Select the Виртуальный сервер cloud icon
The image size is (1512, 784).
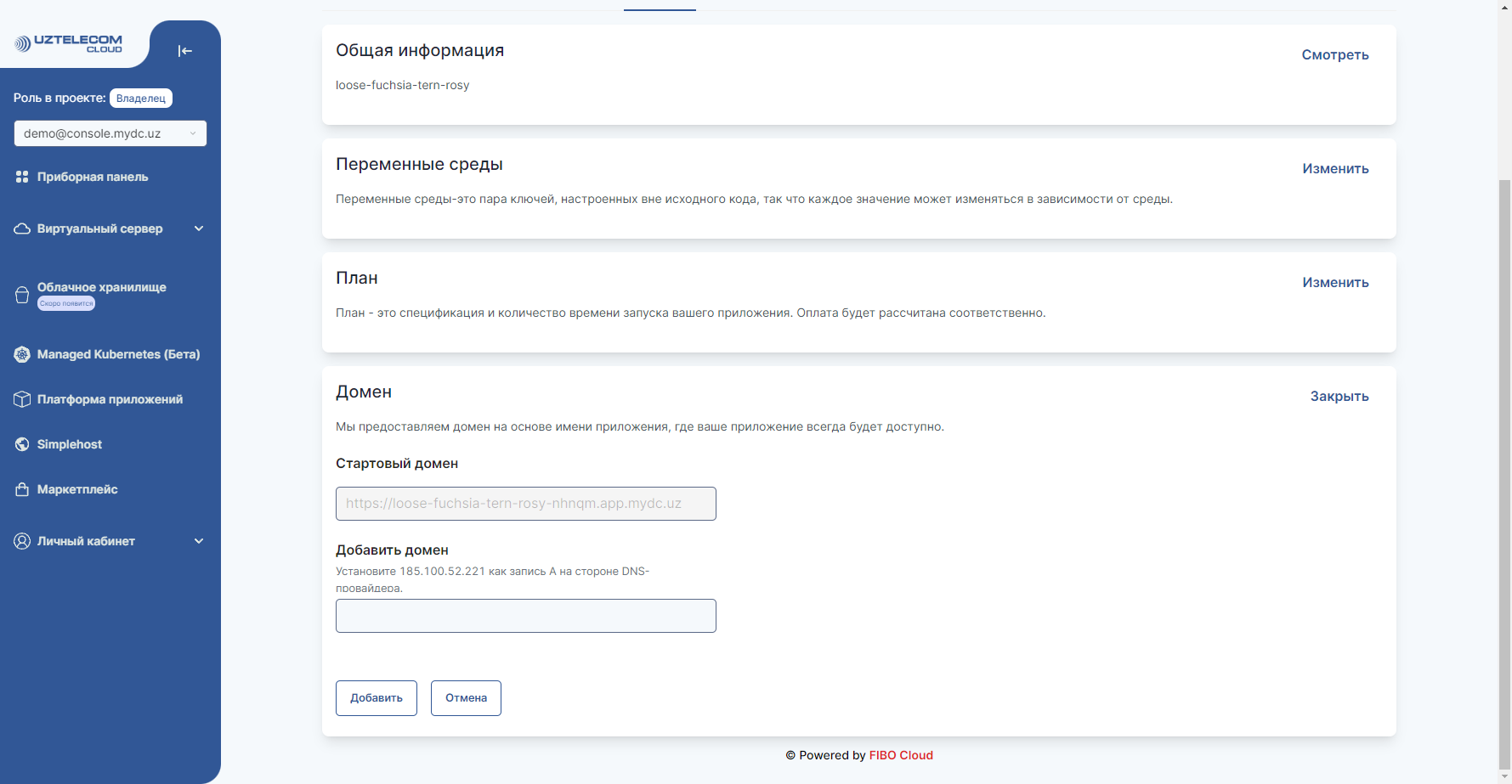pyautogui.click(x=22, y=228)
